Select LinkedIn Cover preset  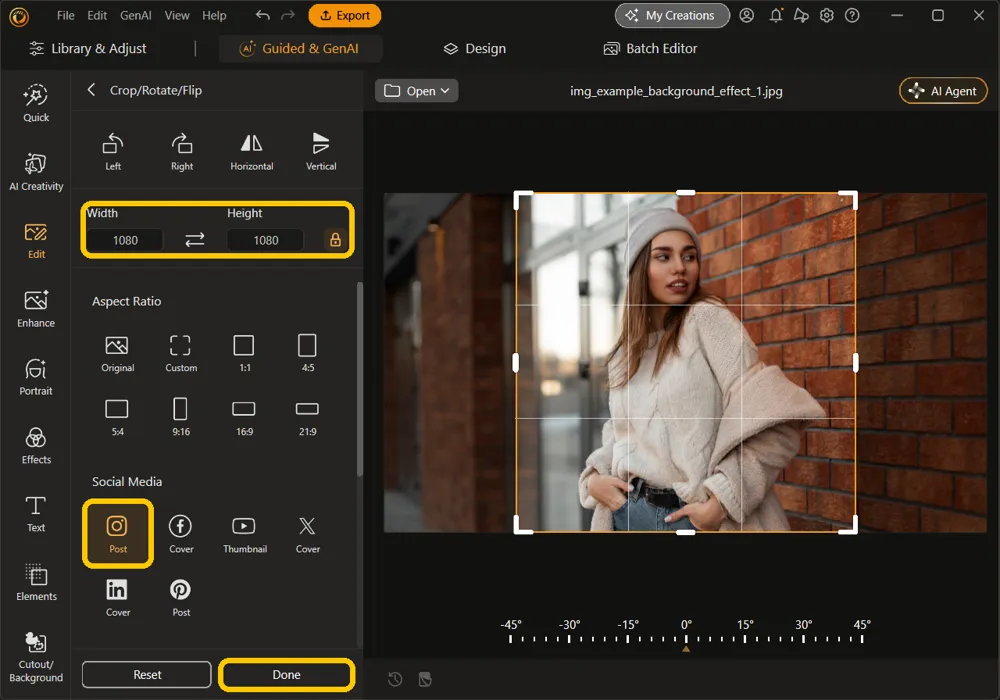117,598
